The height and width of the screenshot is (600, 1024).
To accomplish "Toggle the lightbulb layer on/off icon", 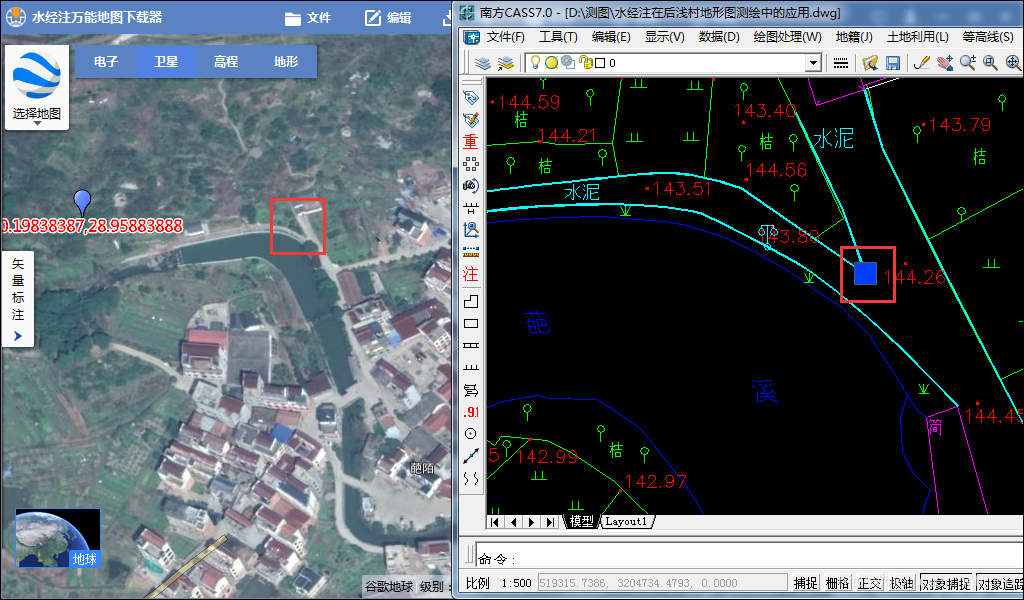I will (535, 63).
